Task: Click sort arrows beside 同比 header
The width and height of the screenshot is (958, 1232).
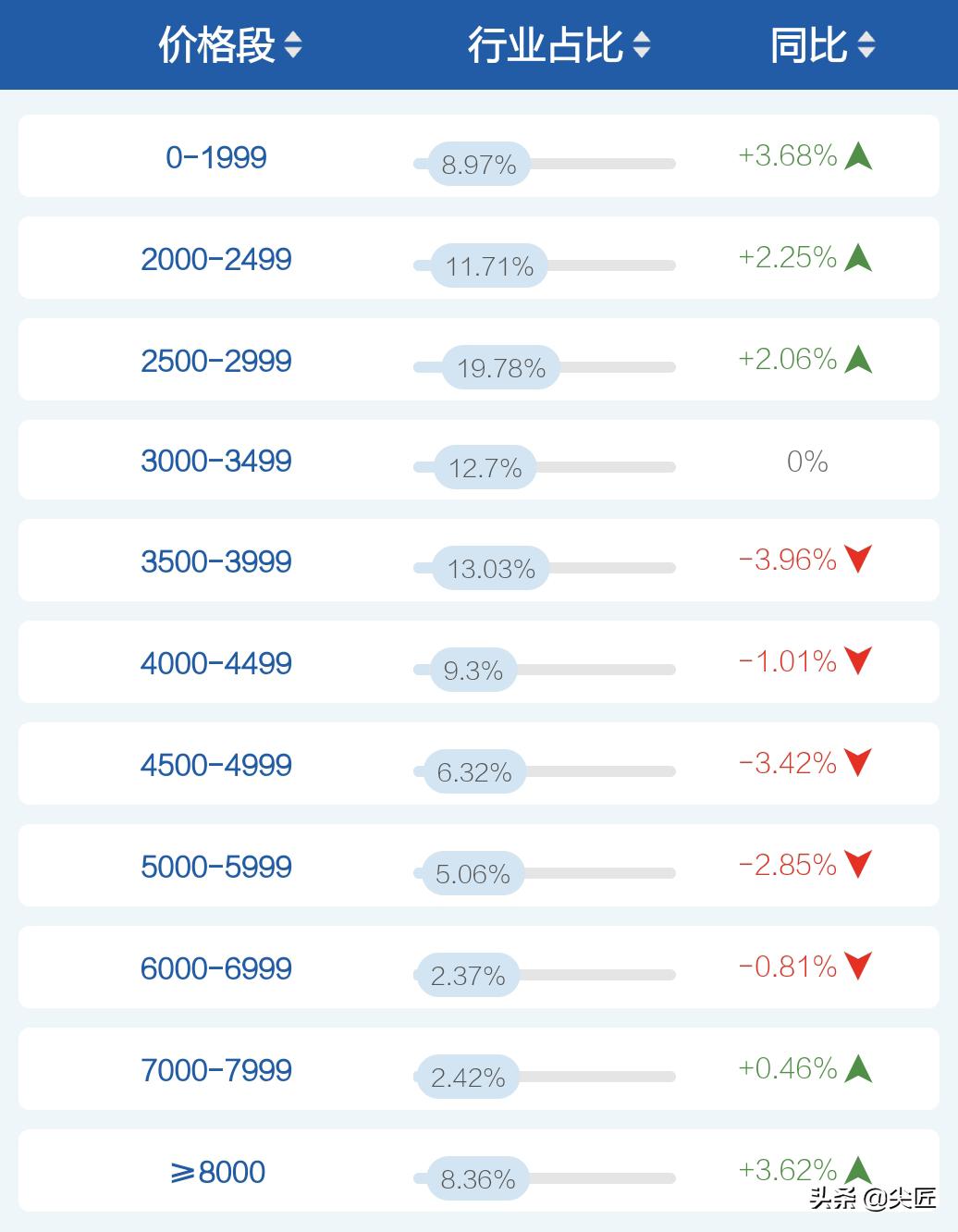Action: click(x=866, y=45)
